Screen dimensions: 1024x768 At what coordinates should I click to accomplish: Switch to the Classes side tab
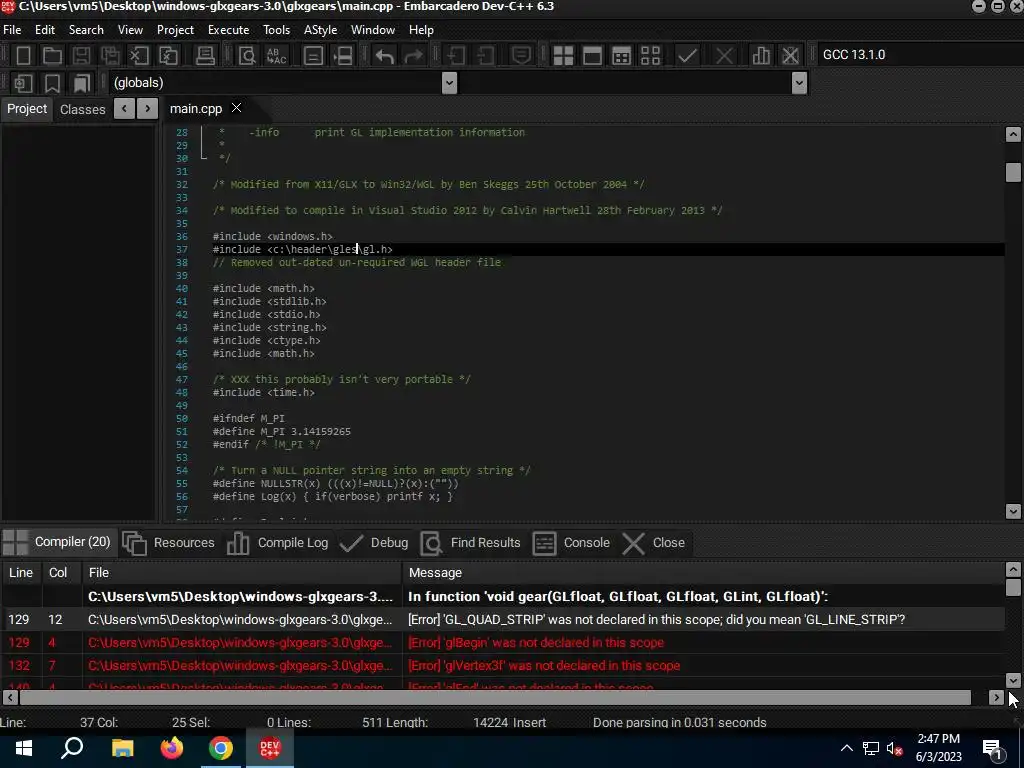pyautogui.click(x=82, y=109)
